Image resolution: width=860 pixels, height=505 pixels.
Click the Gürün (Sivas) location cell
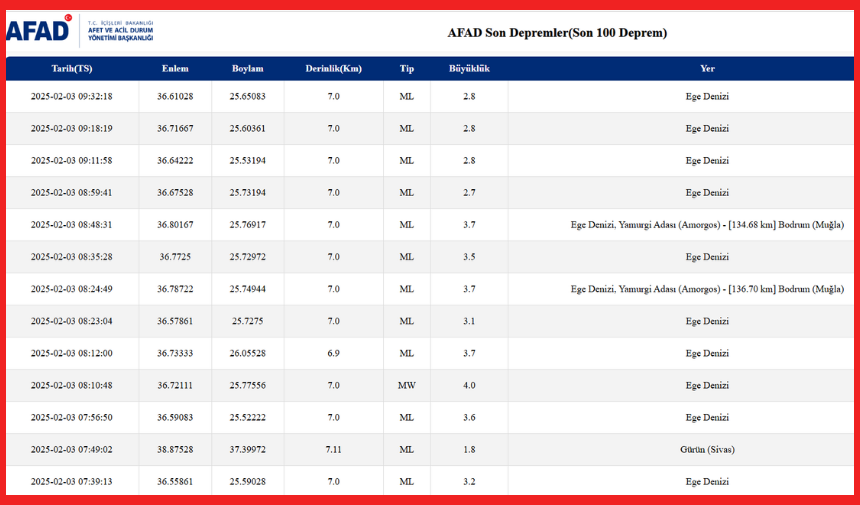(707, 450)
